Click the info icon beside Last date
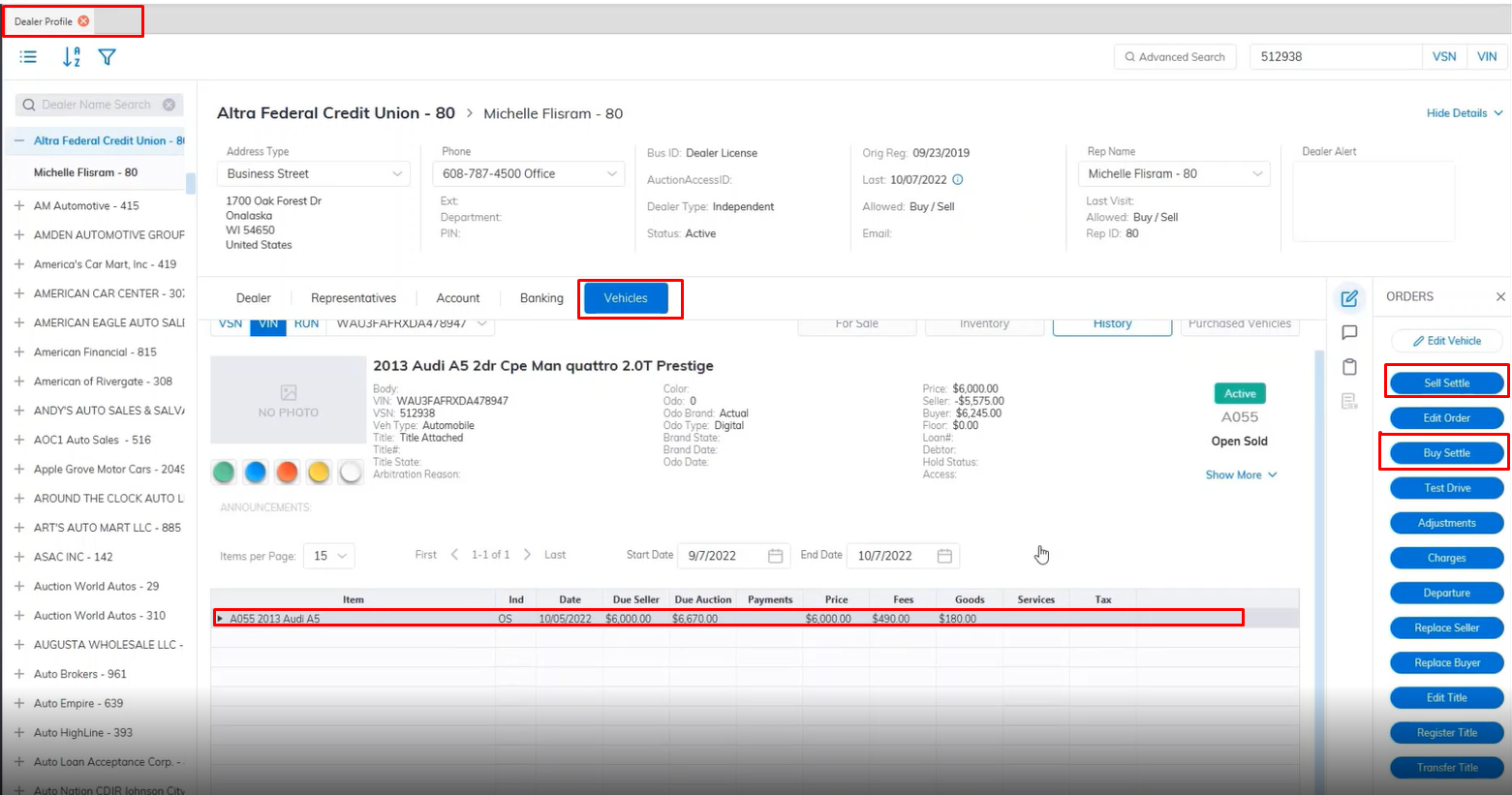Screen dimensions: 1512x795 click(958, 179)
